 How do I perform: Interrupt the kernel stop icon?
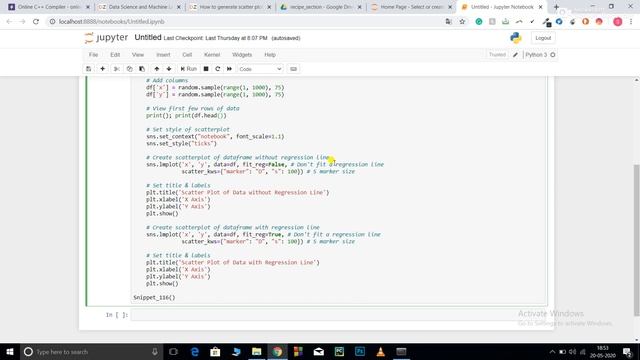[206, 69]
